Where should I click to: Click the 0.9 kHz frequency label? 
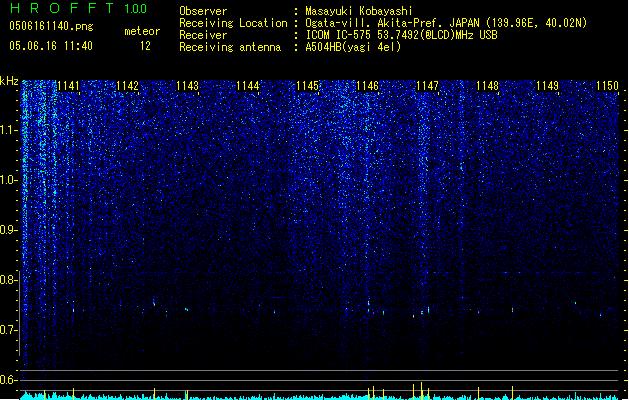(x=8, y=230)
